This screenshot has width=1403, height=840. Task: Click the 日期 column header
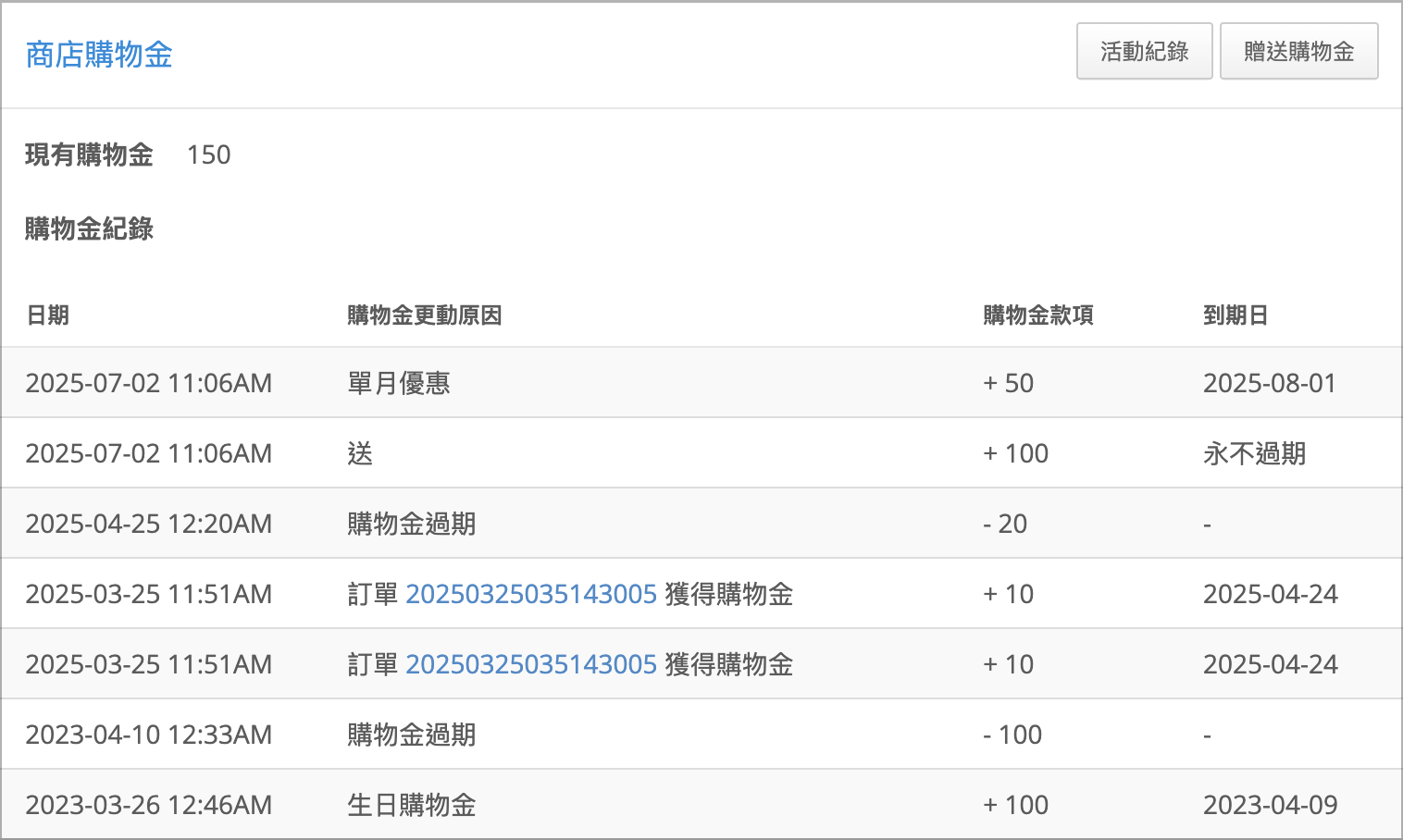47,315
